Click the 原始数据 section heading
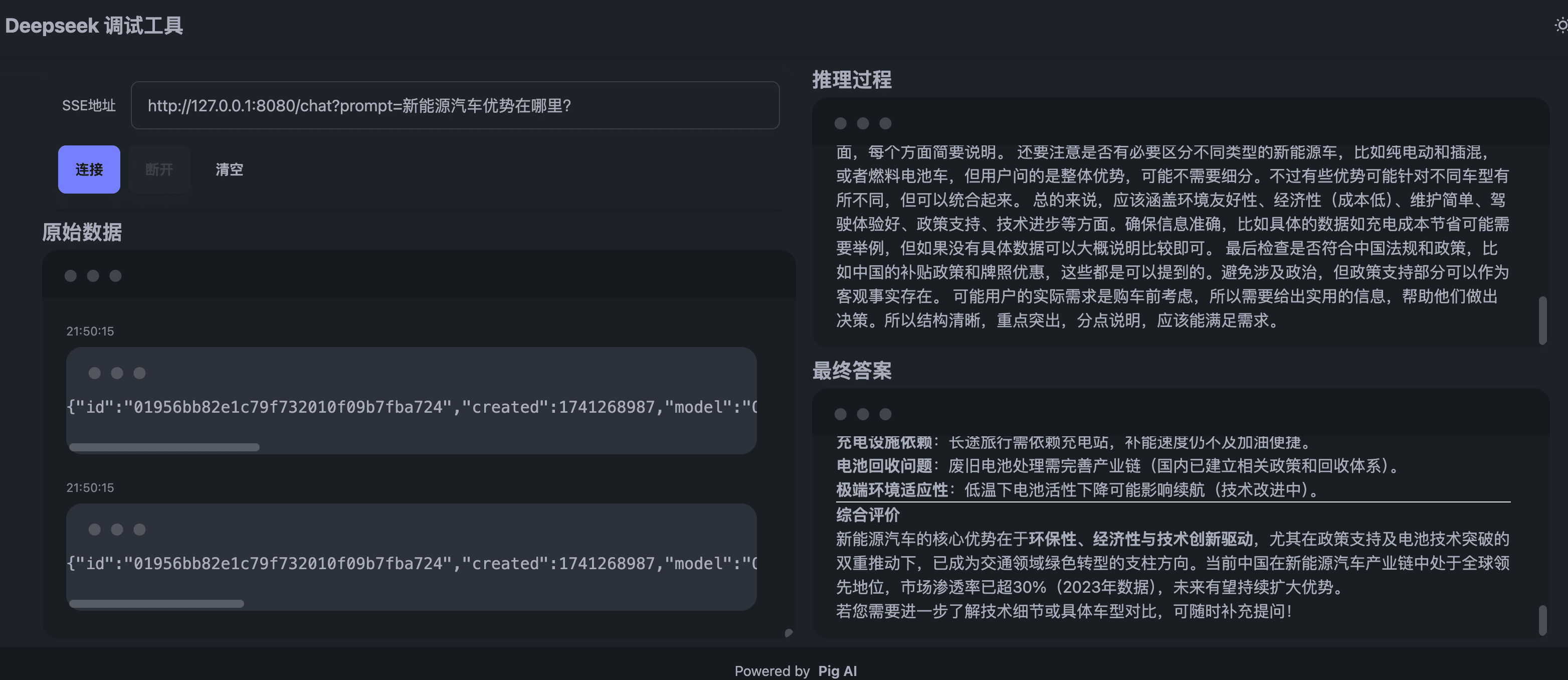The width and height of the screenshot is (1568, 680). pos(82,232)
